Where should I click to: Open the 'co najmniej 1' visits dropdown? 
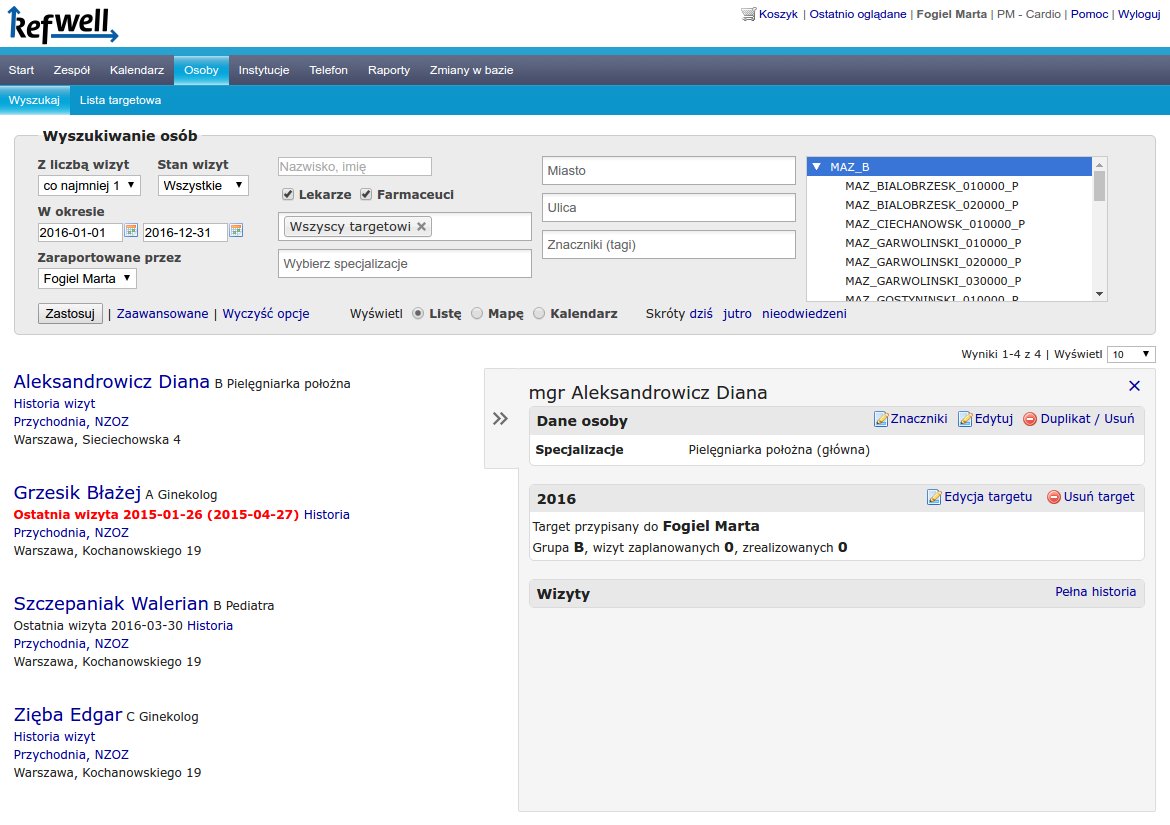click(x=89, y=186)
